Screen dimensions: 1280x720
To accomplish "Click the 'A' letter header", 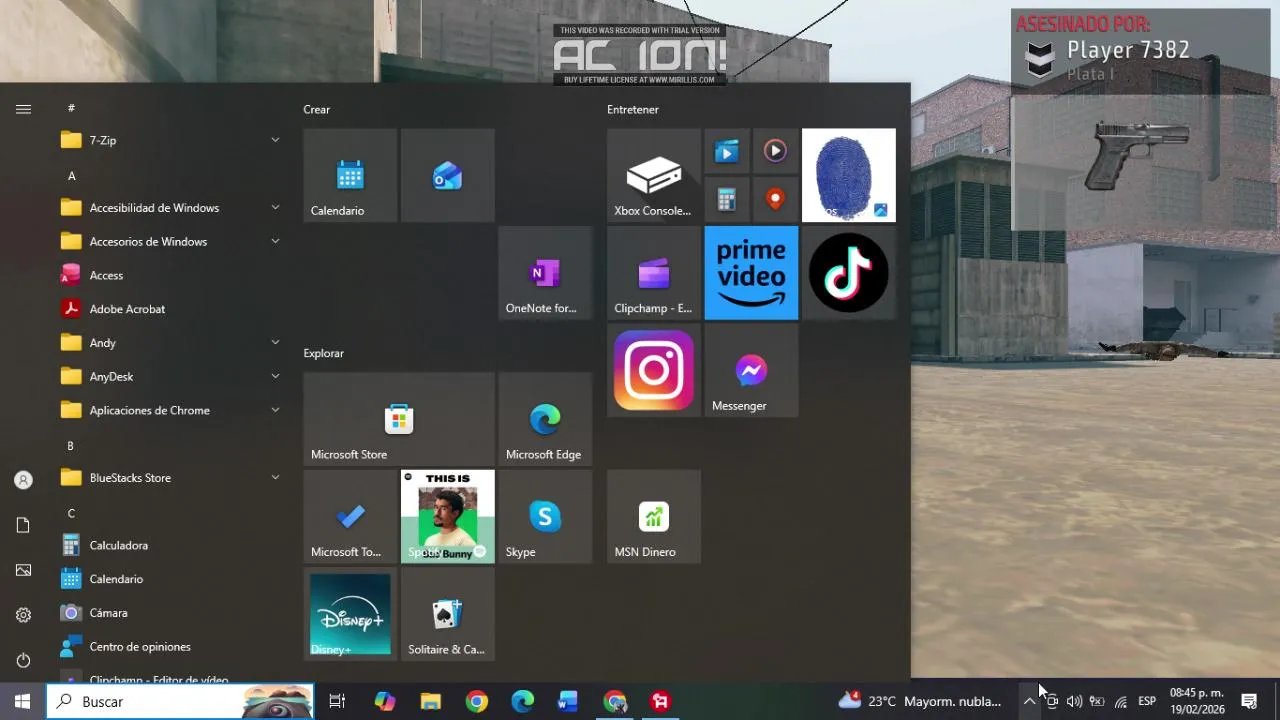I will tap(71, 176).
